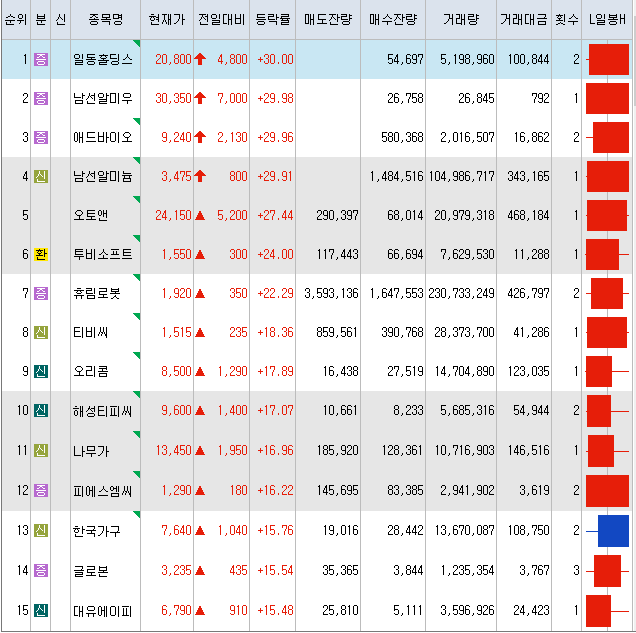Click the rise triangle in 글로본 row
Viewport: 636px width, 633px height.
coord(200,571)
